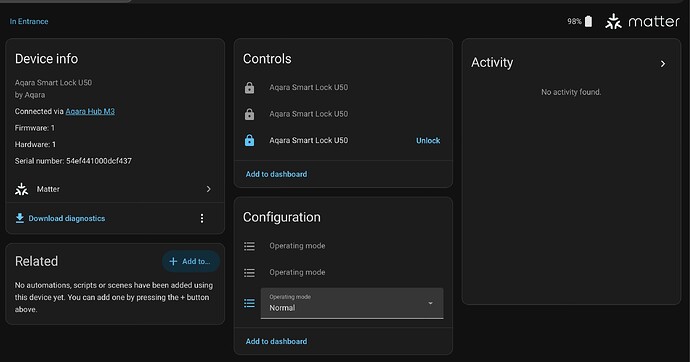The image size is (690, 362).
Task: Open Device info three-dot menu
Action: click(x=202, y=218)
